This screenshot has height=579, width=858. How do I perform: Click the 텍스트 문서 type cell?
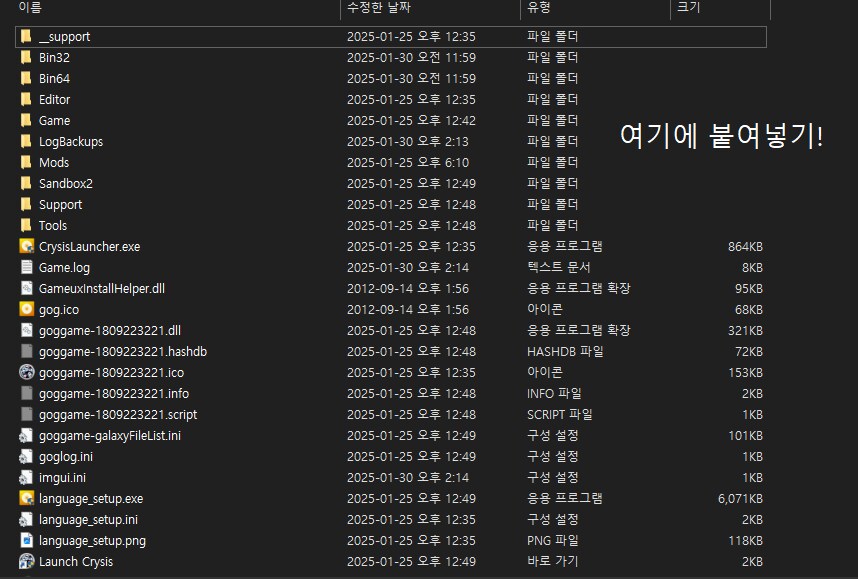click(x=558, y=267)
